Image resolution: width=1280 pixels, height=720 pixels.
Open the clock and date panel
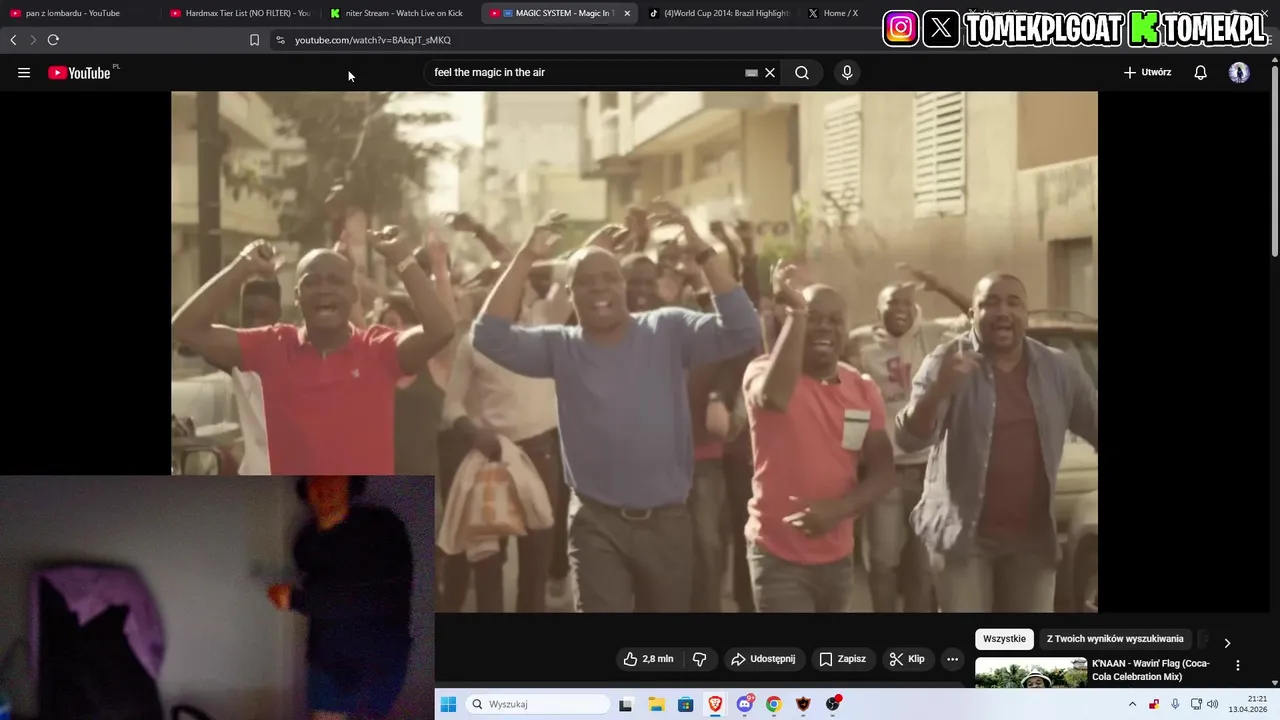[1247, 704]
